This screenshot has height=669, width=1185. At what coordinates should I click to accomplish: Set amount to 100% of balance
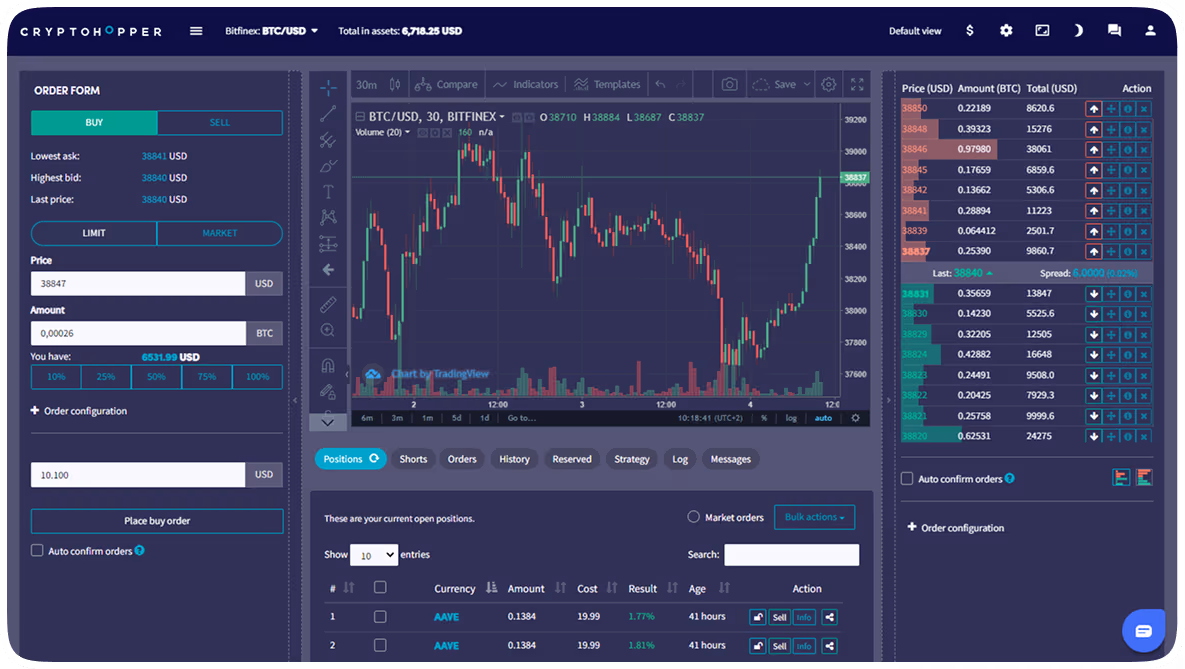pos(257,376)
